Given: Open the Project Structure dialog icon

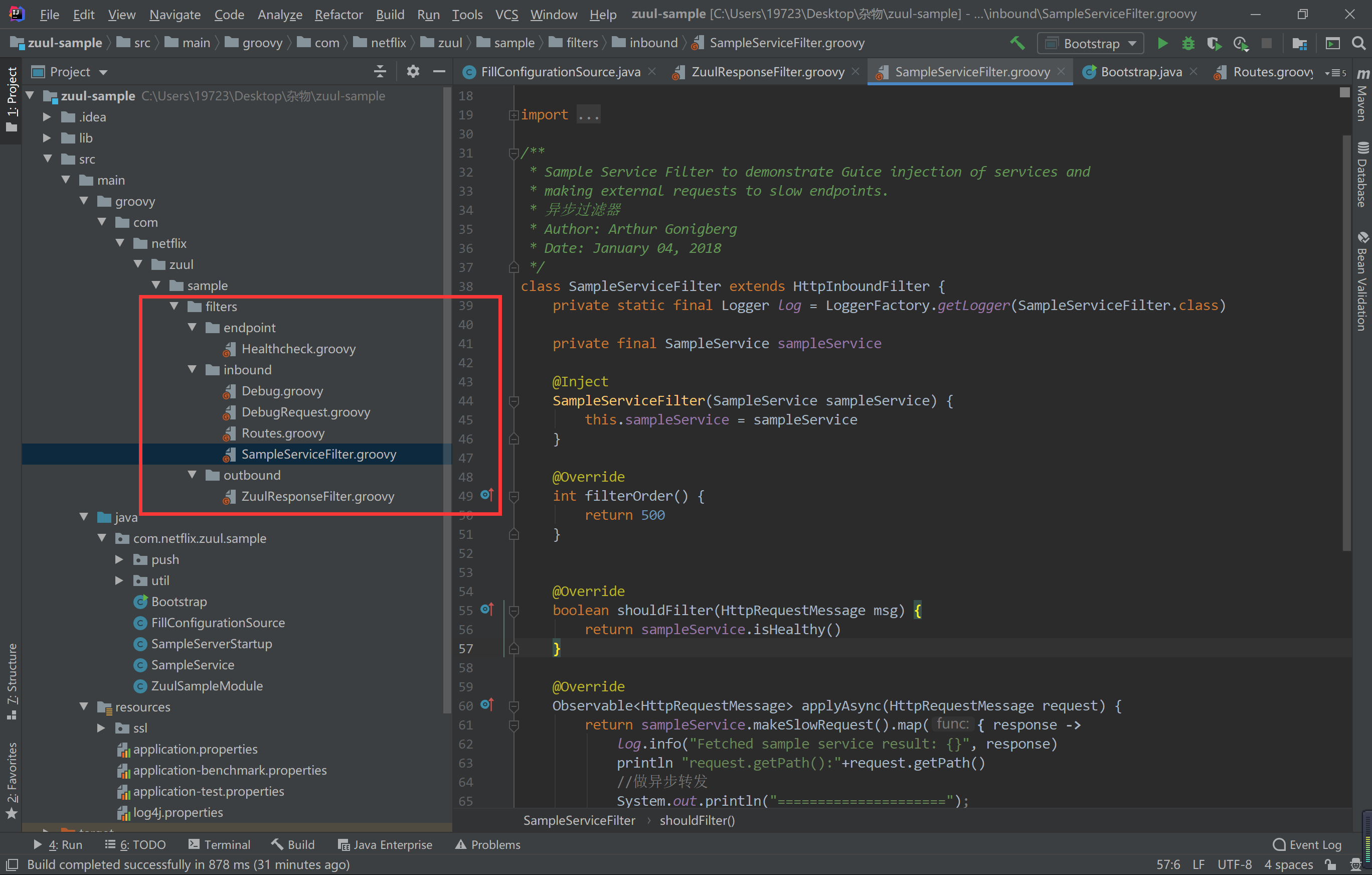Looking at the screenshot, I should point(1300,43).
